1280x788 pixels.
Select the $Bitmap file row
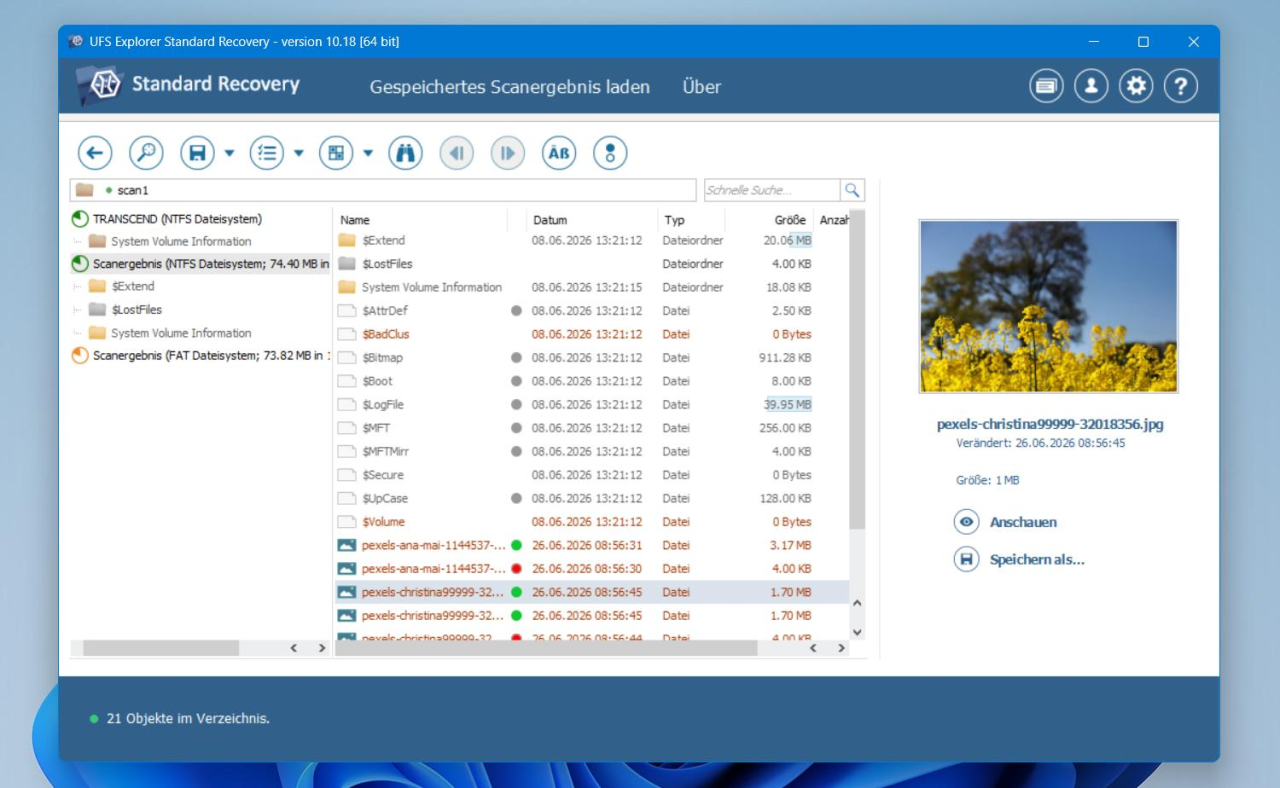click(x=592, y=358)
